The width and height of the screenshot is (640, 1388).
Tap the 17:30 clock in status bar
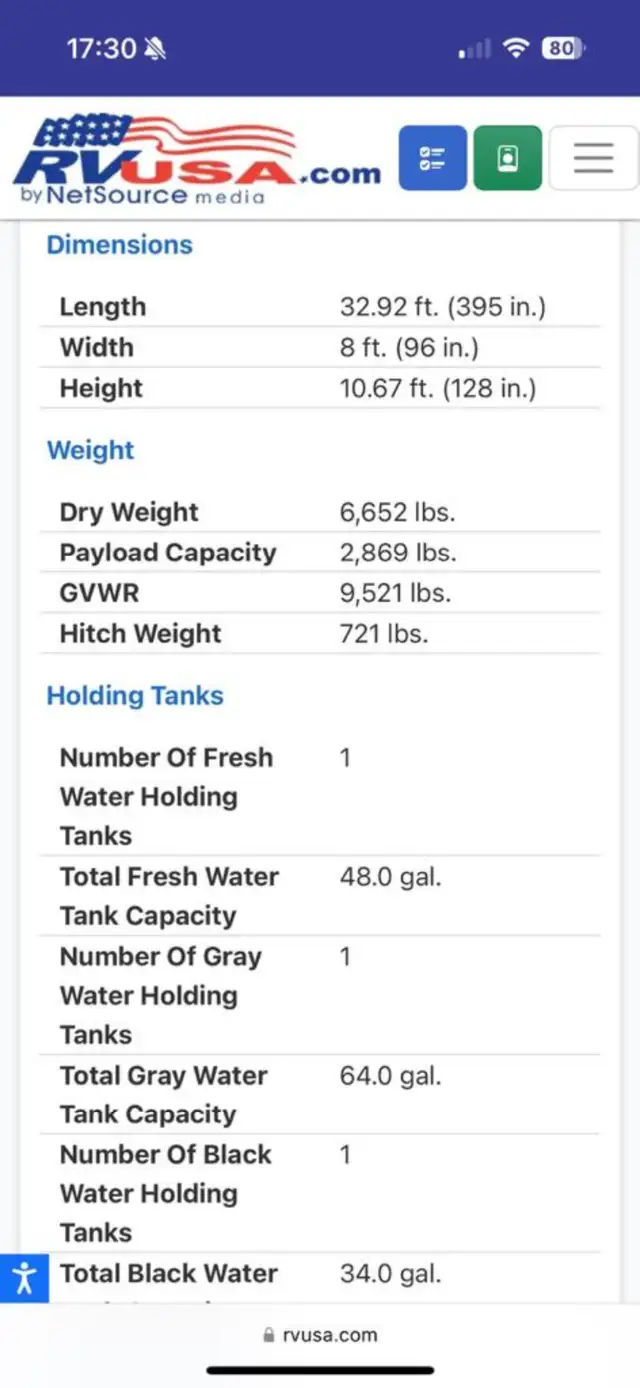101,48
